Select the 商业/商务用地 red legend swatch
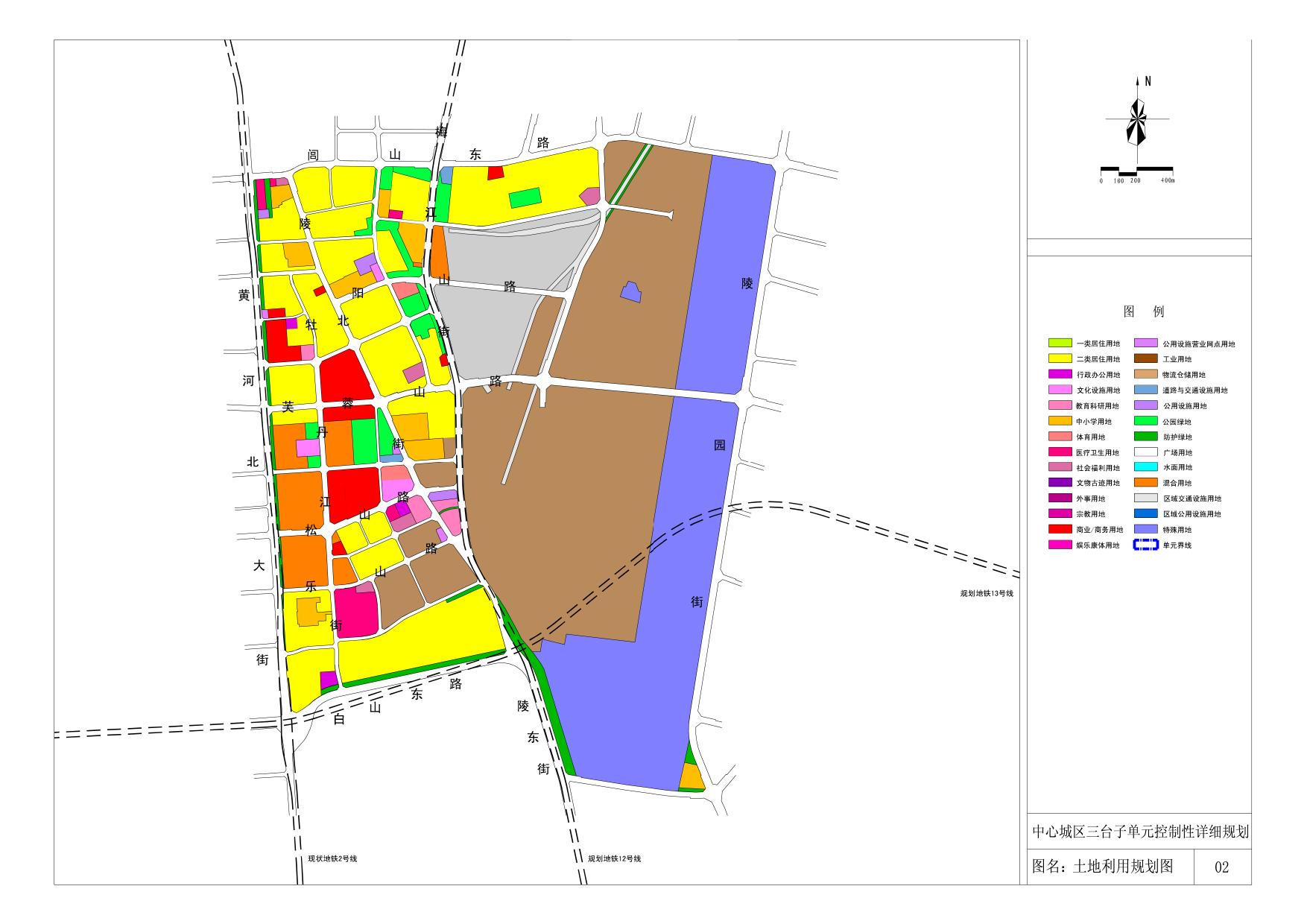Image resolution: width=1307 pixels, height=924 pixels. point(1059,530)
